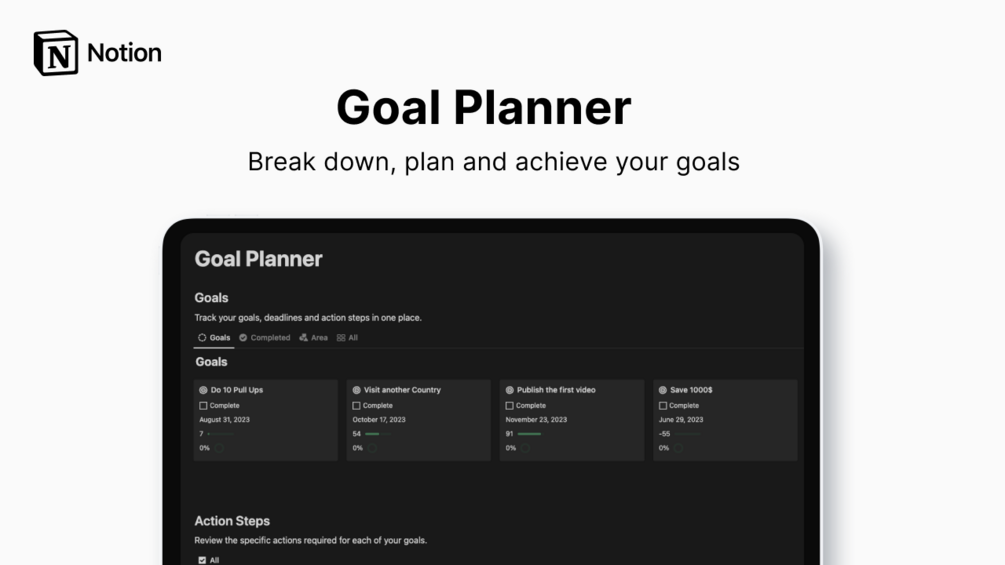Tick the Complete checkbox on Save 1000$
The width and height of the screenshot is (1005, 565).
663,405
